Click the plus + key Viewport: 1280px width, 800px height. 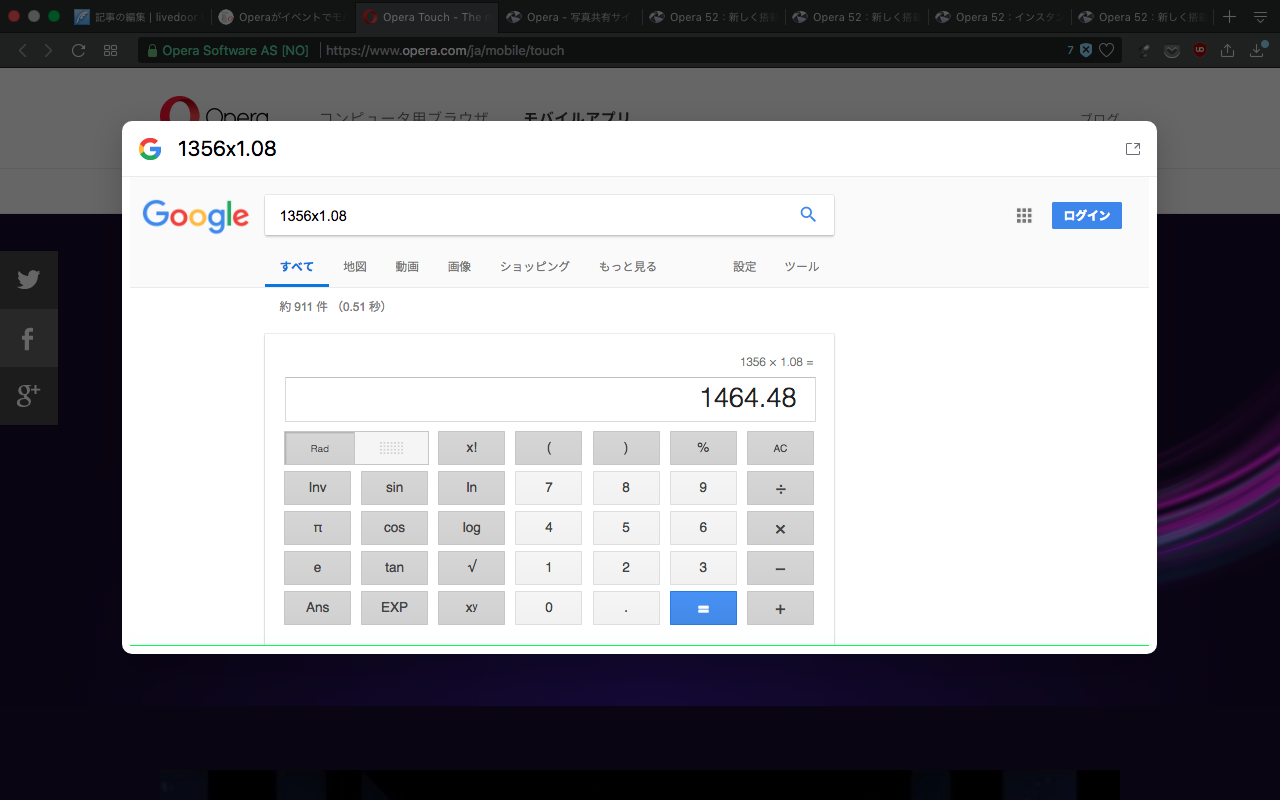[x=780, y=608]
